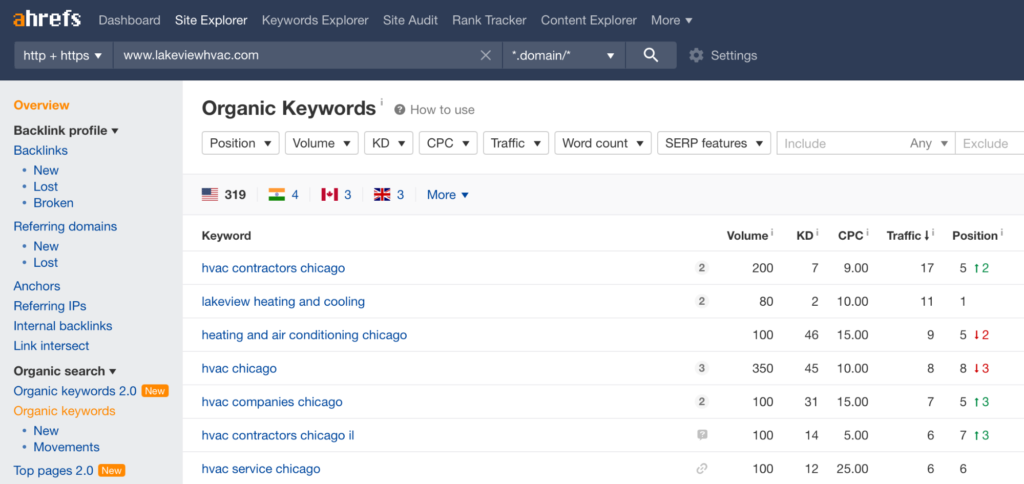The height and width of the screenshot is (484, 1024).
Task: Open the Referring domains link
Action: (x=65, y=227)
